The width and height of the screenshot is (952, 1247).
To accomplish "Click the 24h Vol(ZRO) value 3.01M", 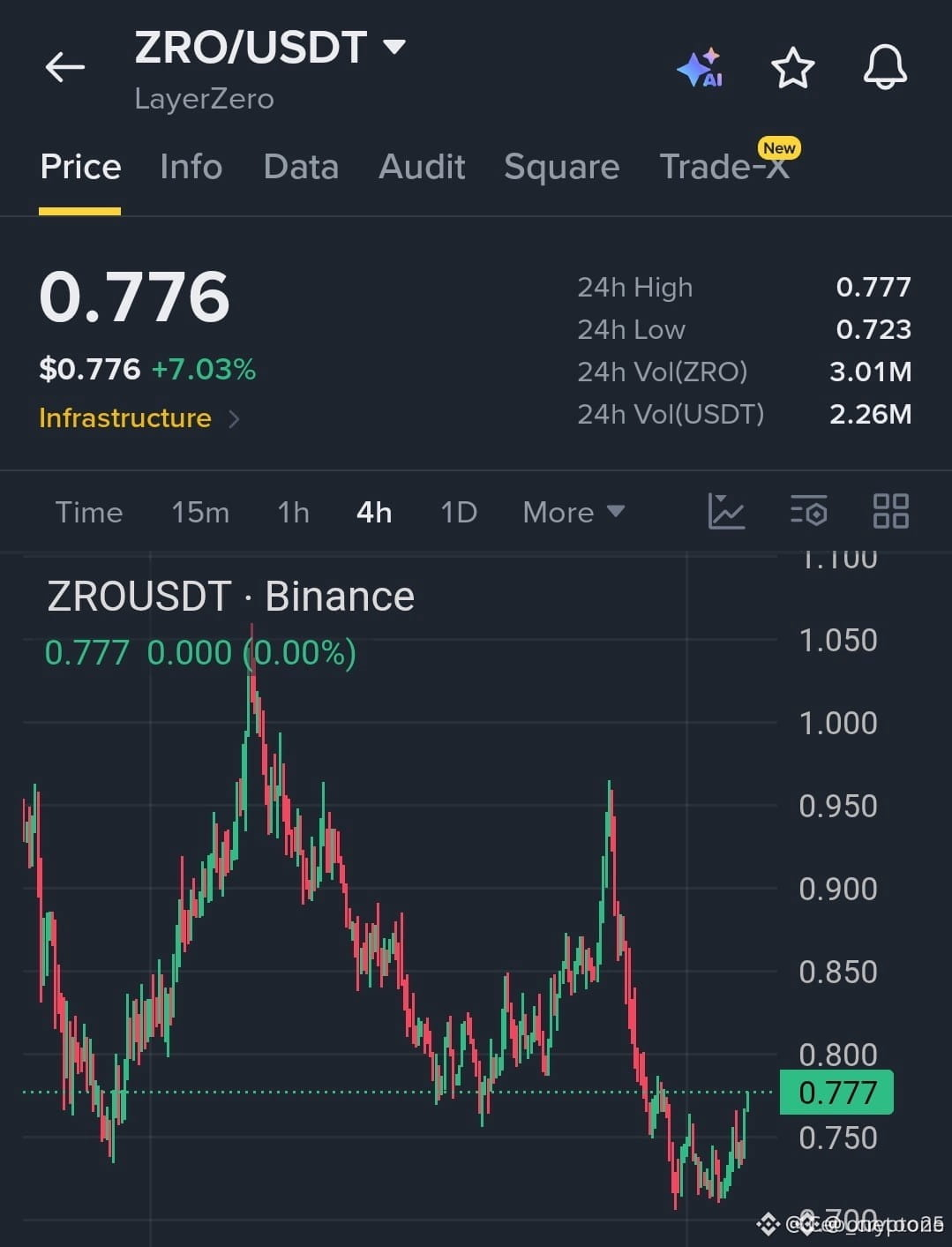I will (871, 372).
